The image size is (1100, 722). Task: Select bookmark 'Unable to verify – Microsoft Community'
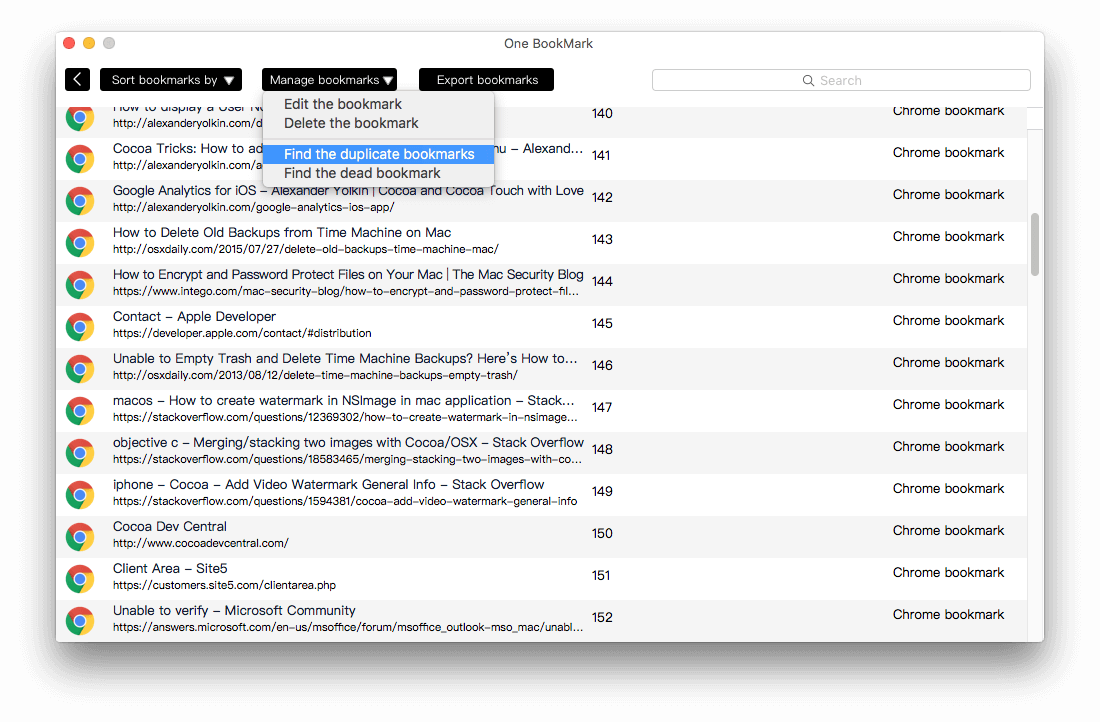(x=234, y=610)
